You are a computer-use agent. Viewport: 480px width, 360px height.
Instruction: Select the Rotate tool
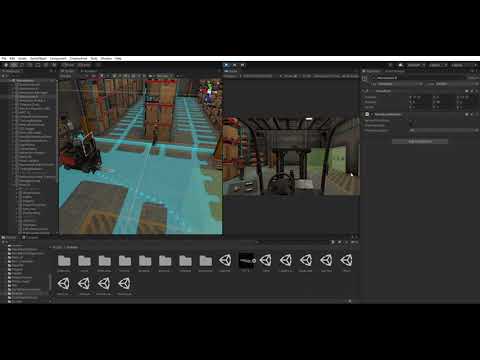(22, 65)
